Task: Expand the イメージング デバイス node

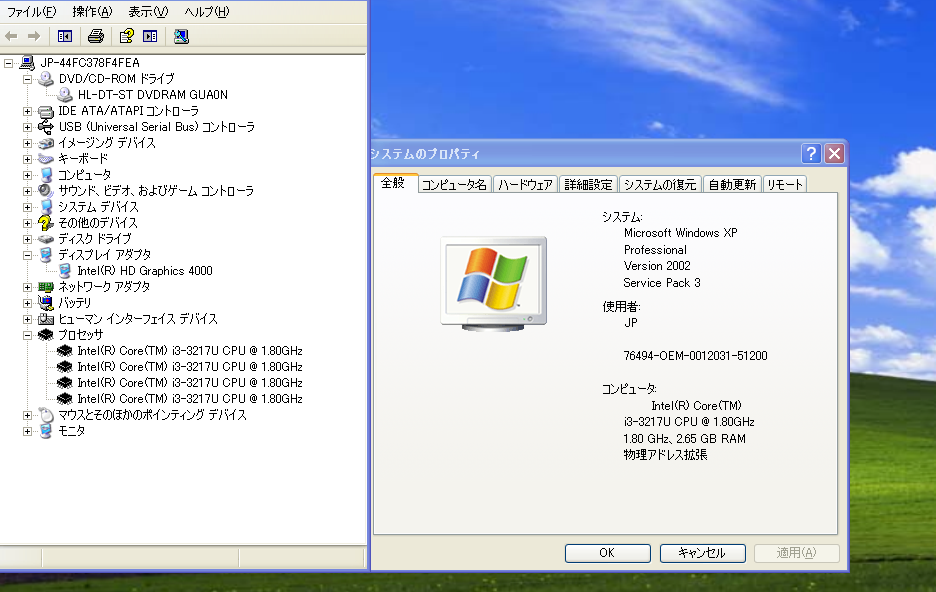Action: pyautogui.click(x=27, y=143)
